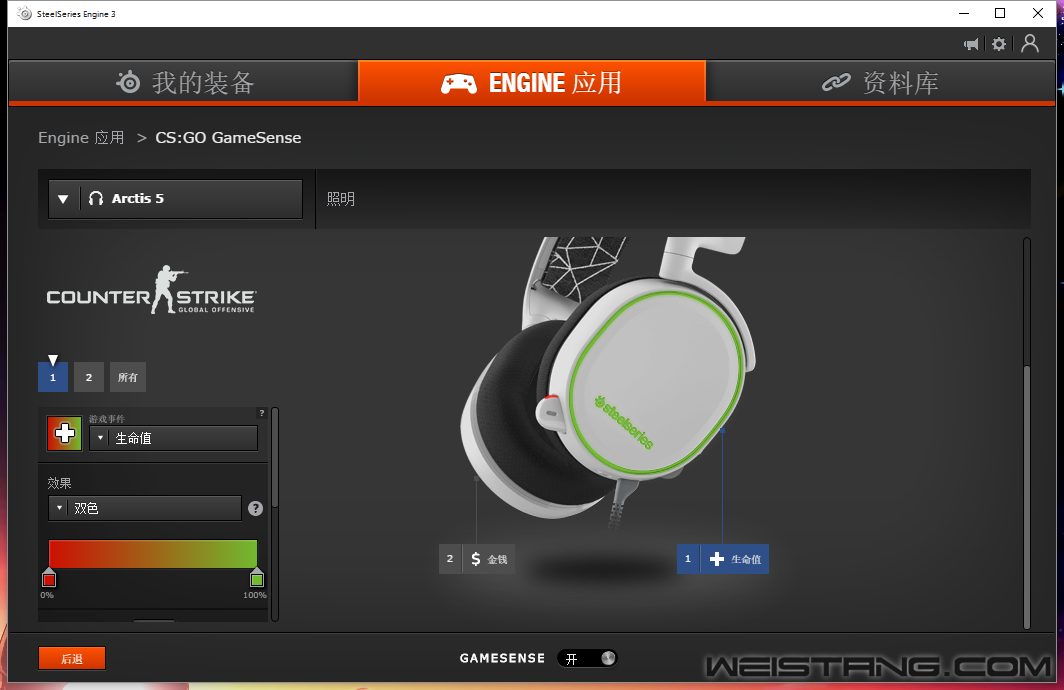Click the CS:GO GameSense breadcrumb text
1064x690 pixels.
pyautogui.click(x=228, y=138)
